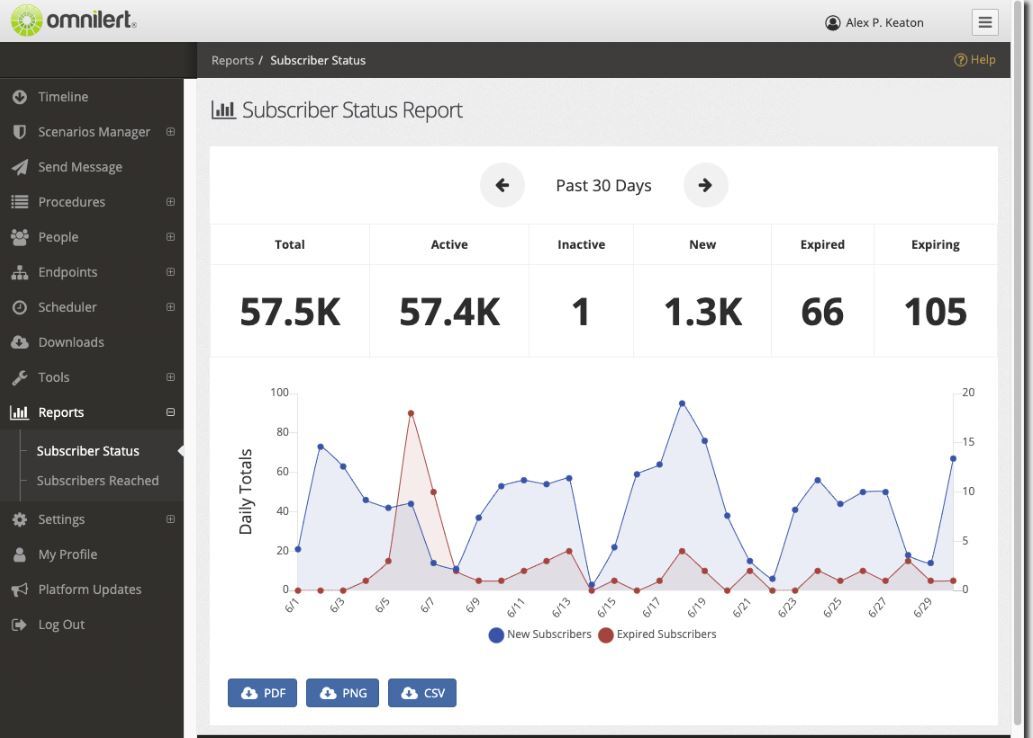Click the Log Out icon
This screenshot has width=1033, height=738.
click(x=19, y=624)
